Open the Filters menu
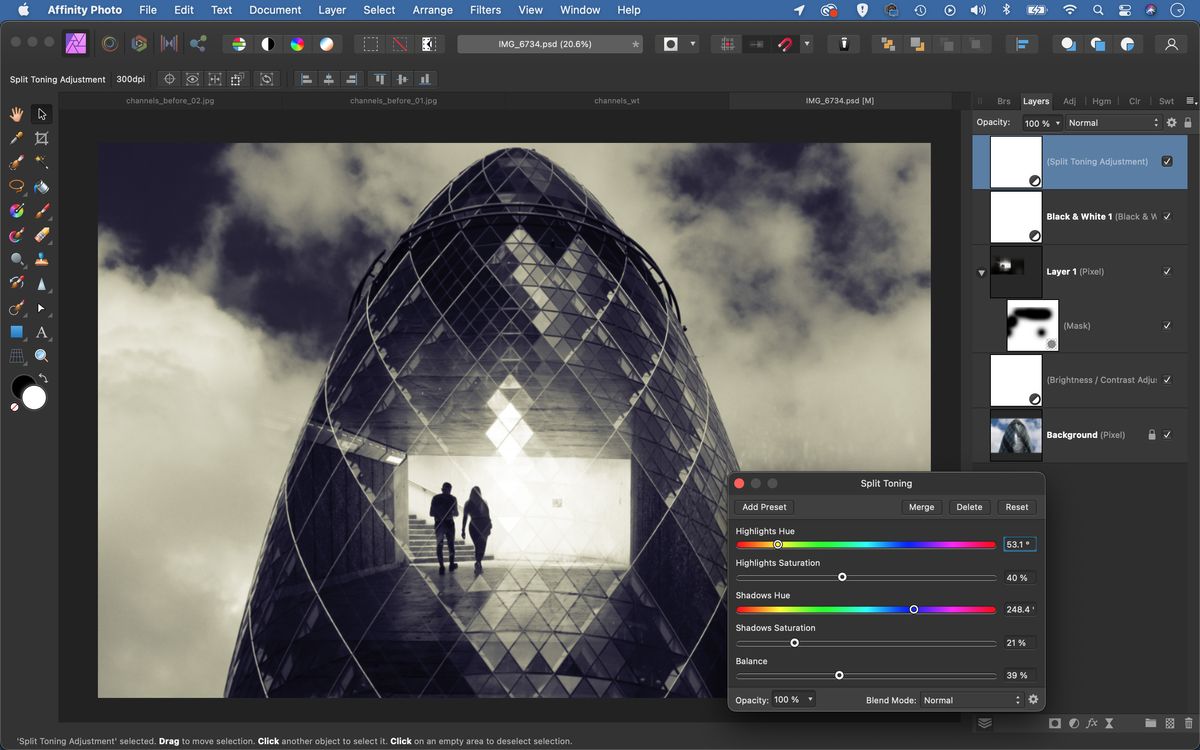Viewport: 1200px width, 750px height. click(485, 10)
